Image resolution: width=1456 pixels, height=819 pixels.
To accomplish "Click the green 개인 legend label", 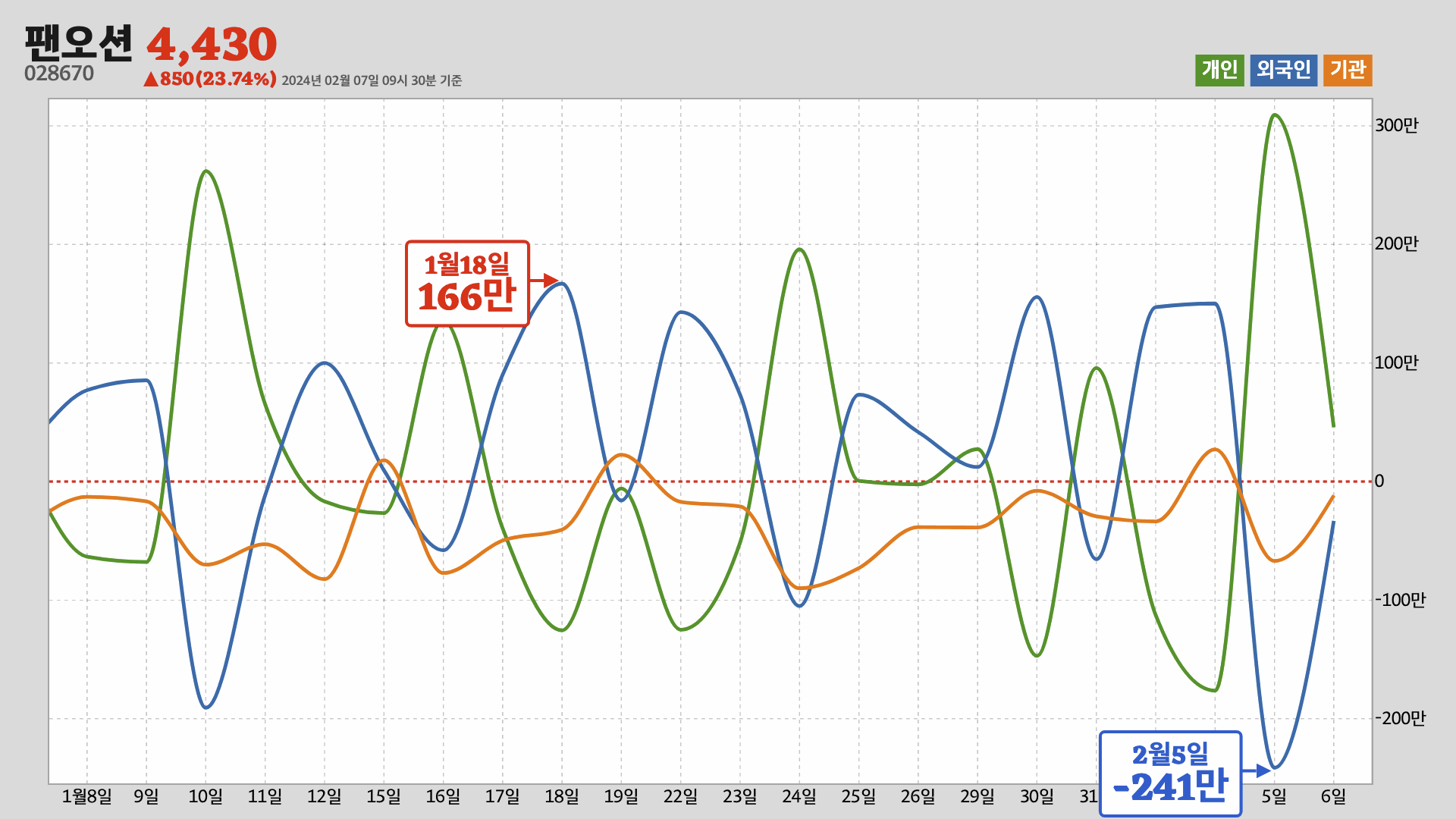I will tap(1219, 71).
